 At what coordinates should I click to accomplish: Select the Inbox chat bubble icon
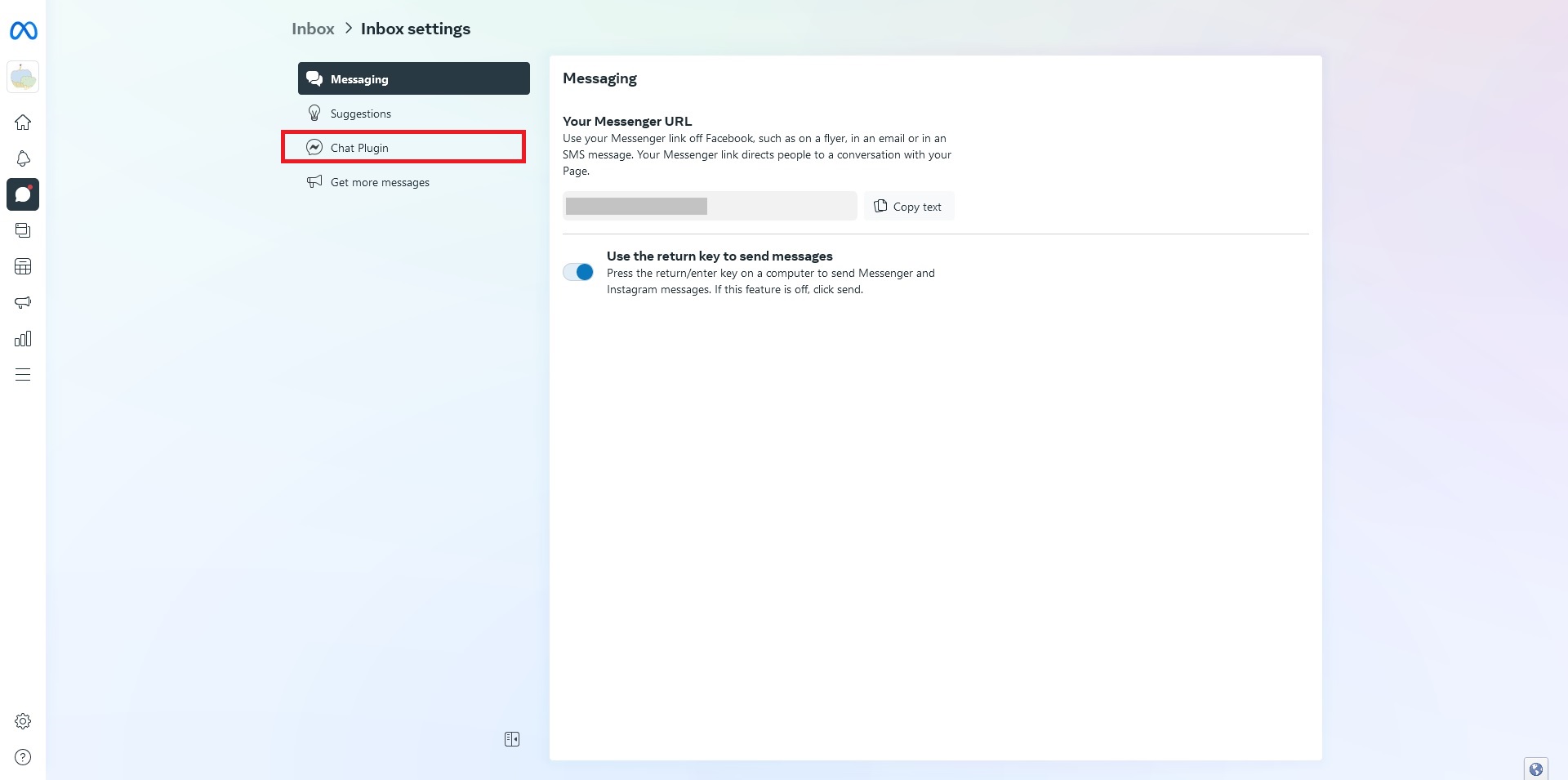pos(23,194)
